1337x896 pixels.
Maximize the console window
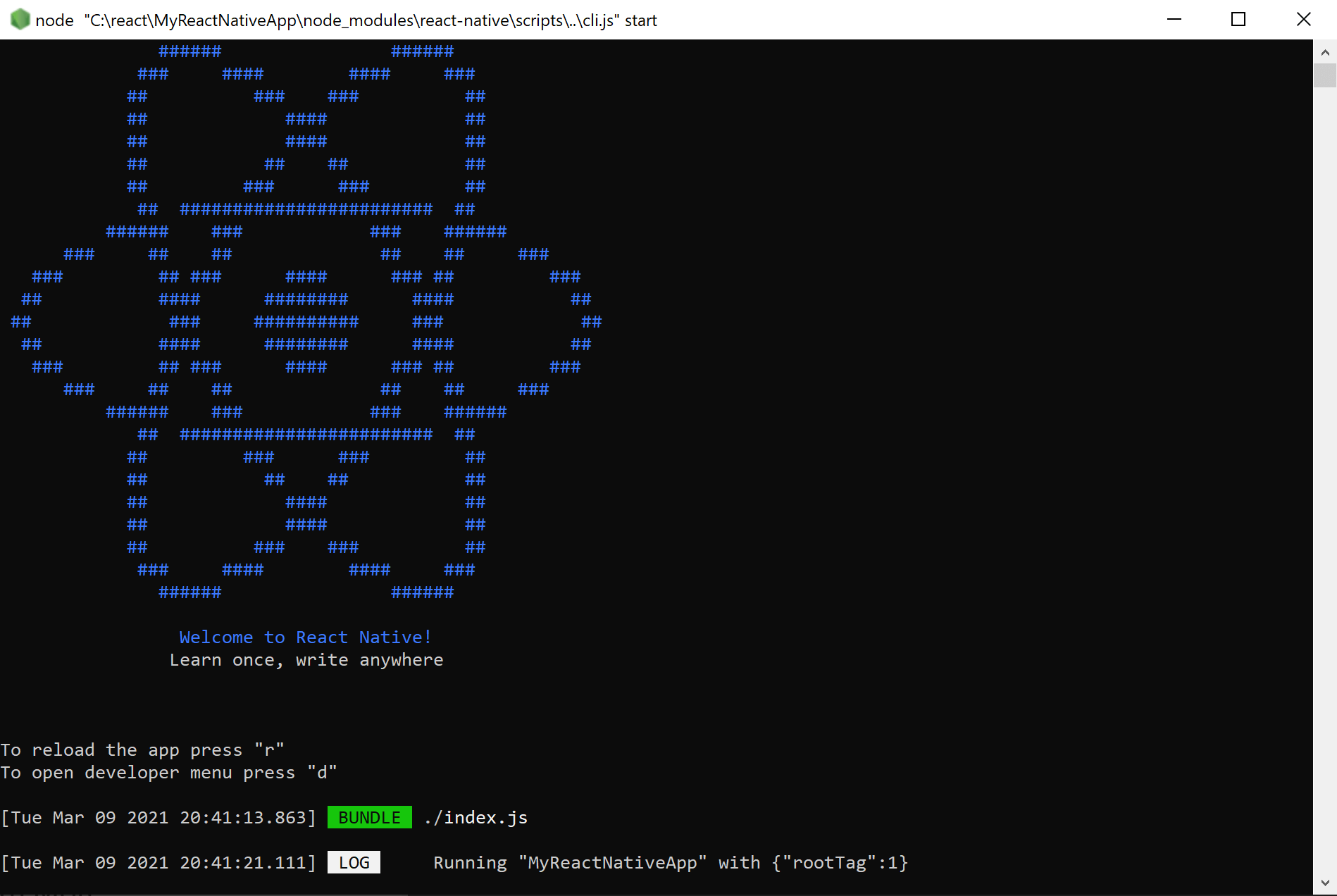point(1238,20)
